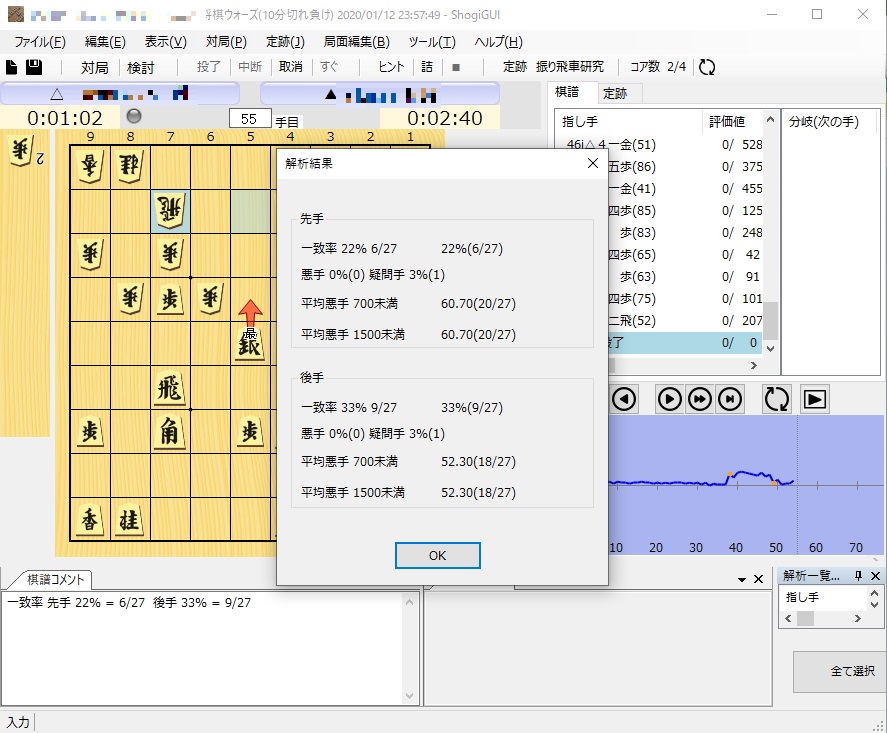Open the ヘルプ(H) menu
Image resolution: width=887 pixels, height=733 pixels.
pos(498,42)
